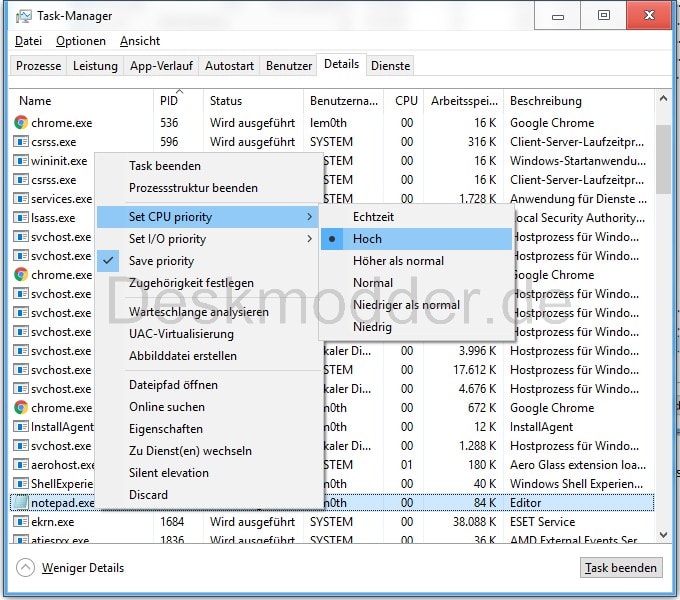Switch to the Dienste tab
This screenshot has height=600, width=680.
[390, 66]
